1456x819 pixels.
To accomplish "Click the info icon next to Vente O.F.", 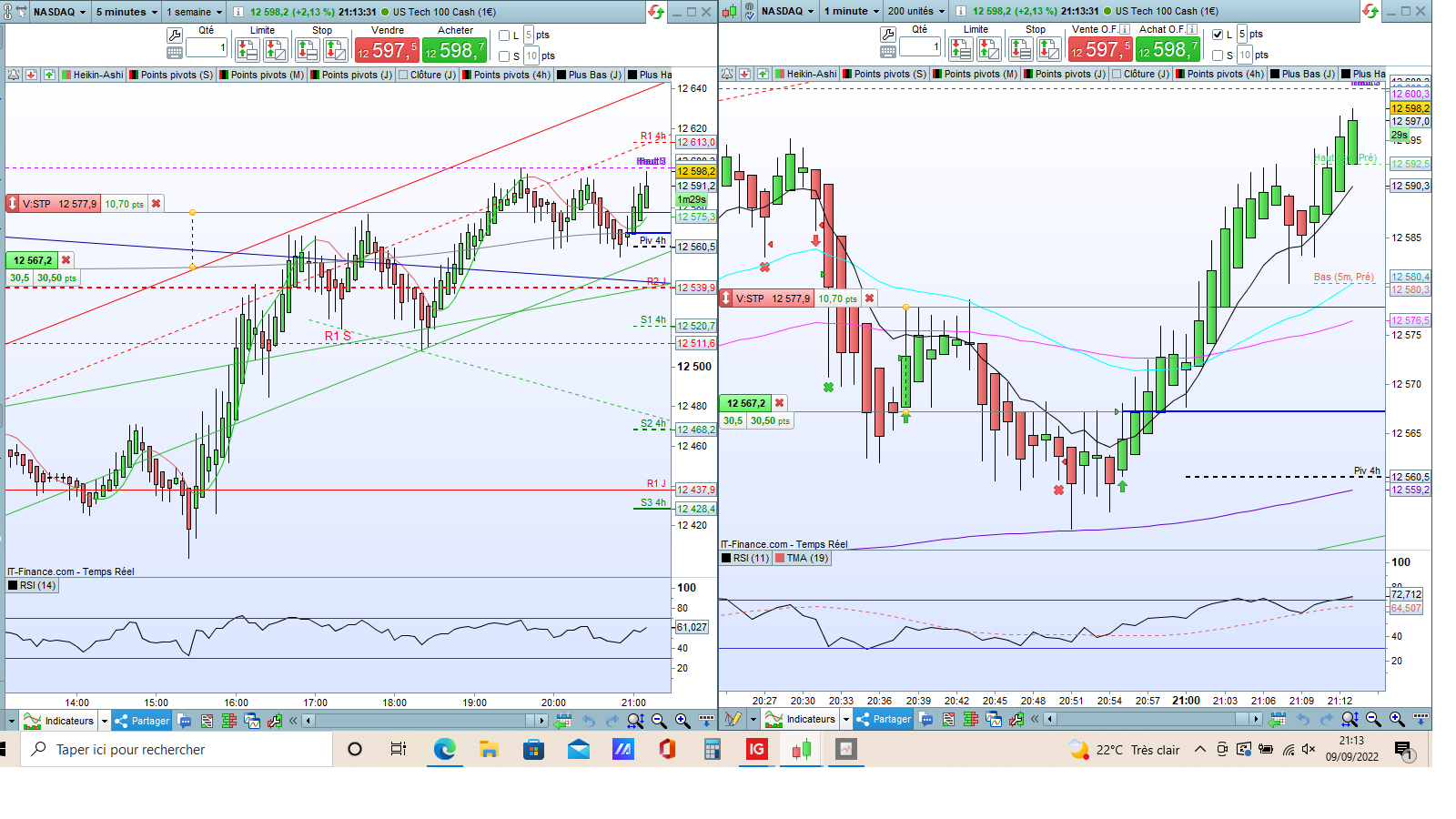I will 1124,29.
